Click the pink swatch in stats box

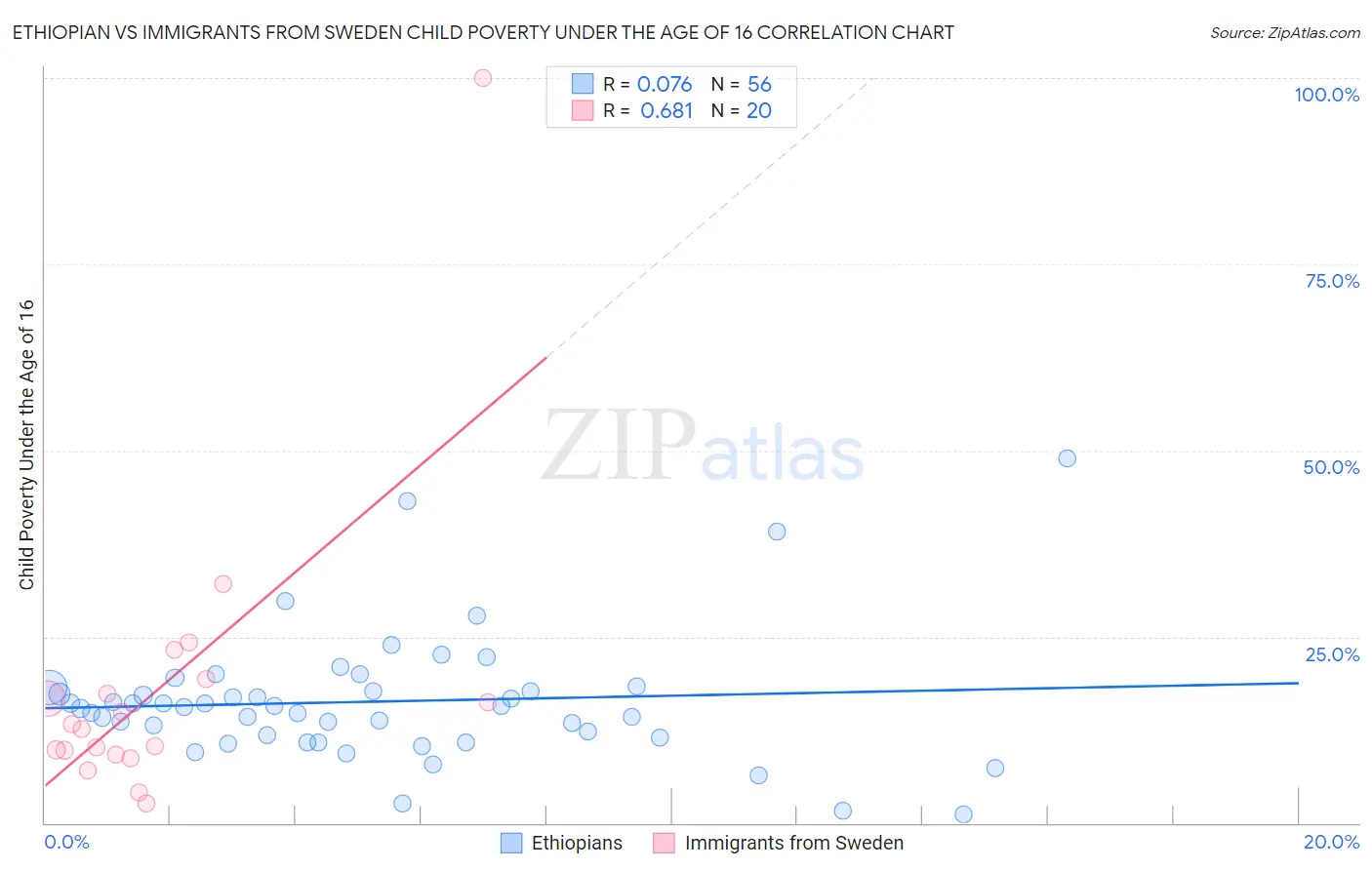click(x=583, y=110)
